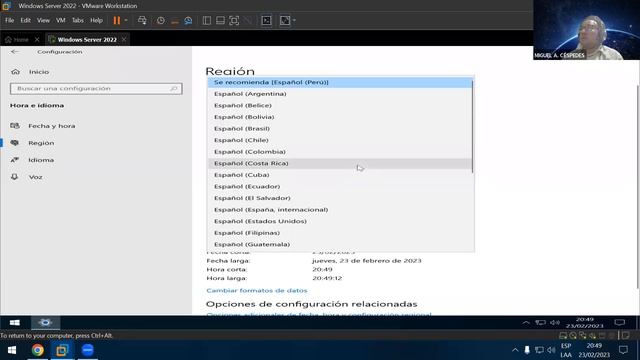The height and width of the screenshot is (360, 640).
Task: Open host Windows Start menu
Action: (12, 350)
